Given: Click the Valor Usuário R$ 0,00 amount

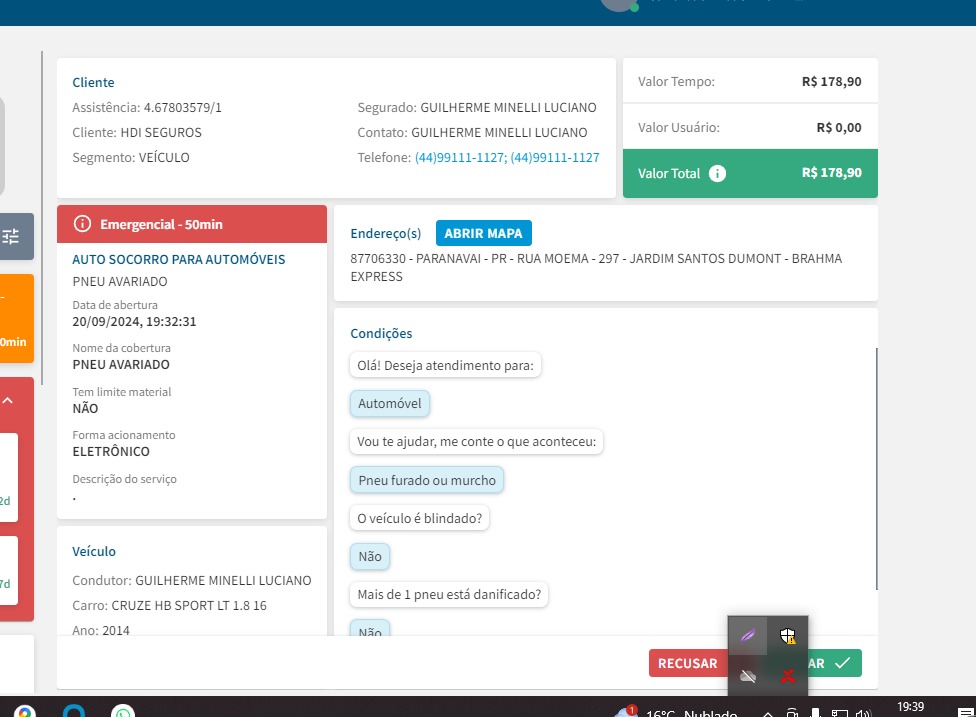Looking at the screenshot, I should pyautogui.click(x=838, y=128).
